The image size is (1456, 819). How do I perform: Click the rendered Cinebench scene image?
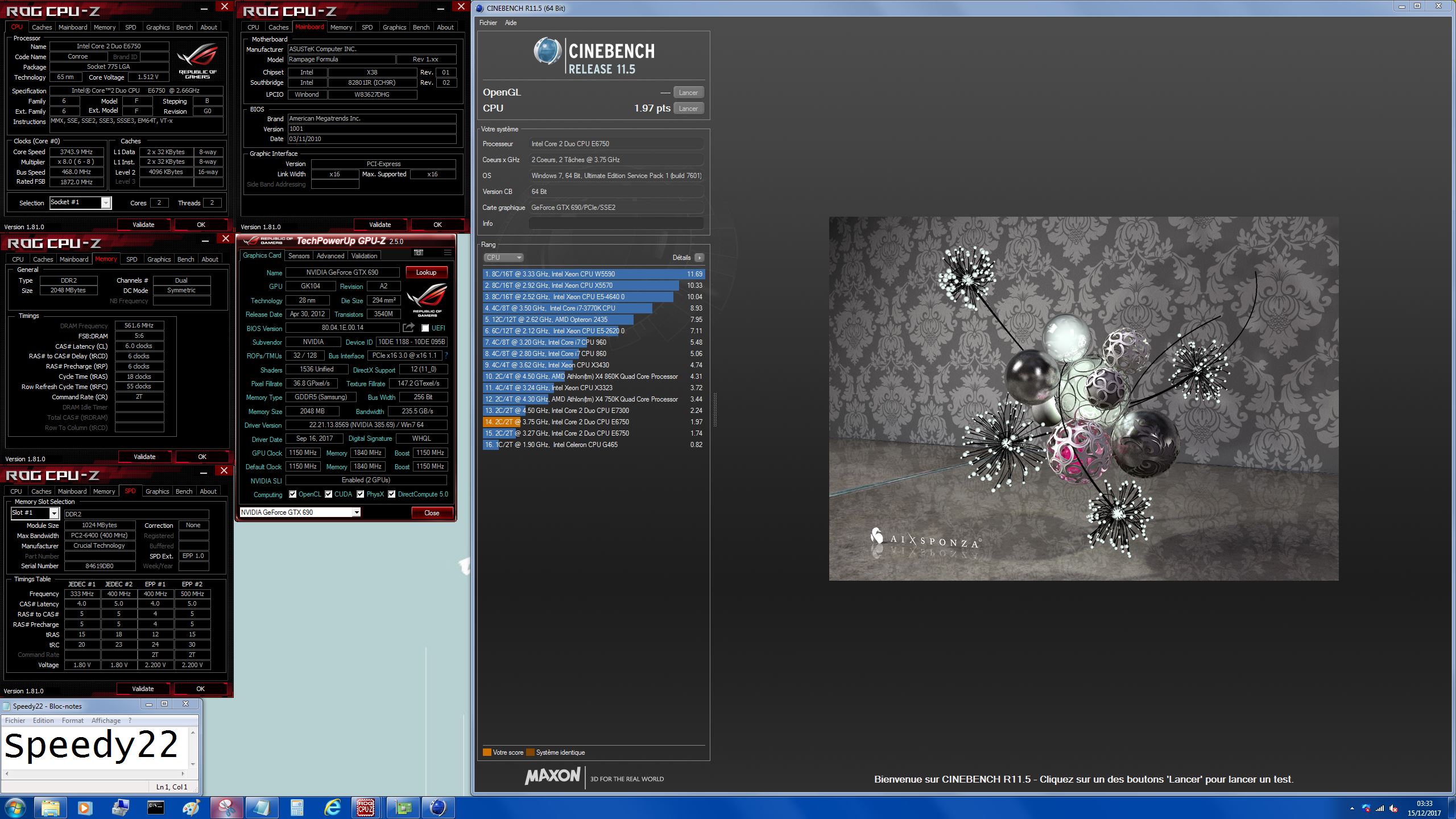1083,398
